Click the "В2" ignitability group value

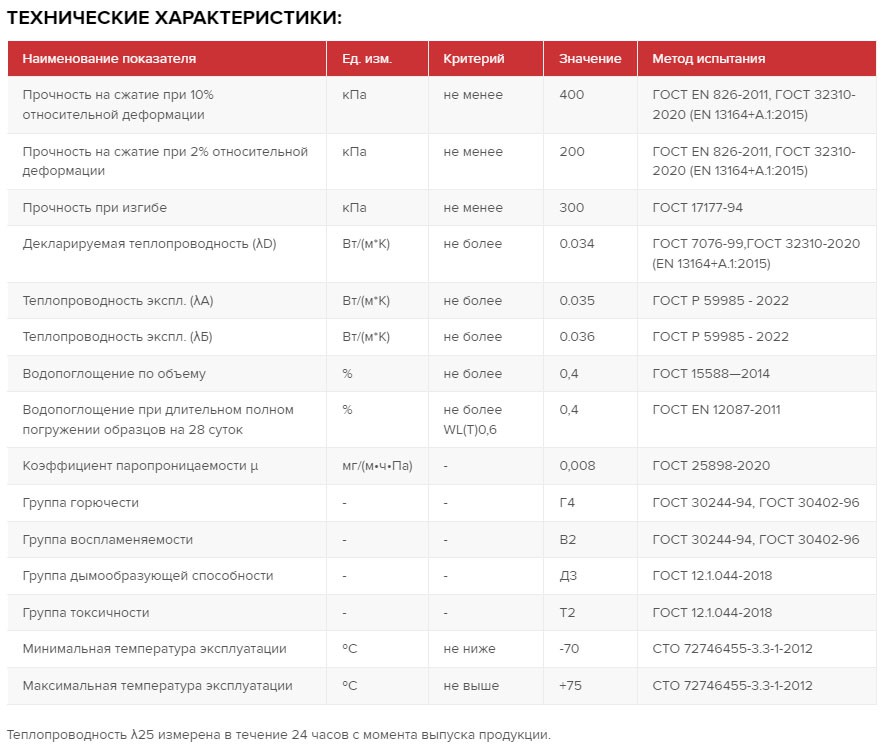coord(567,540)
